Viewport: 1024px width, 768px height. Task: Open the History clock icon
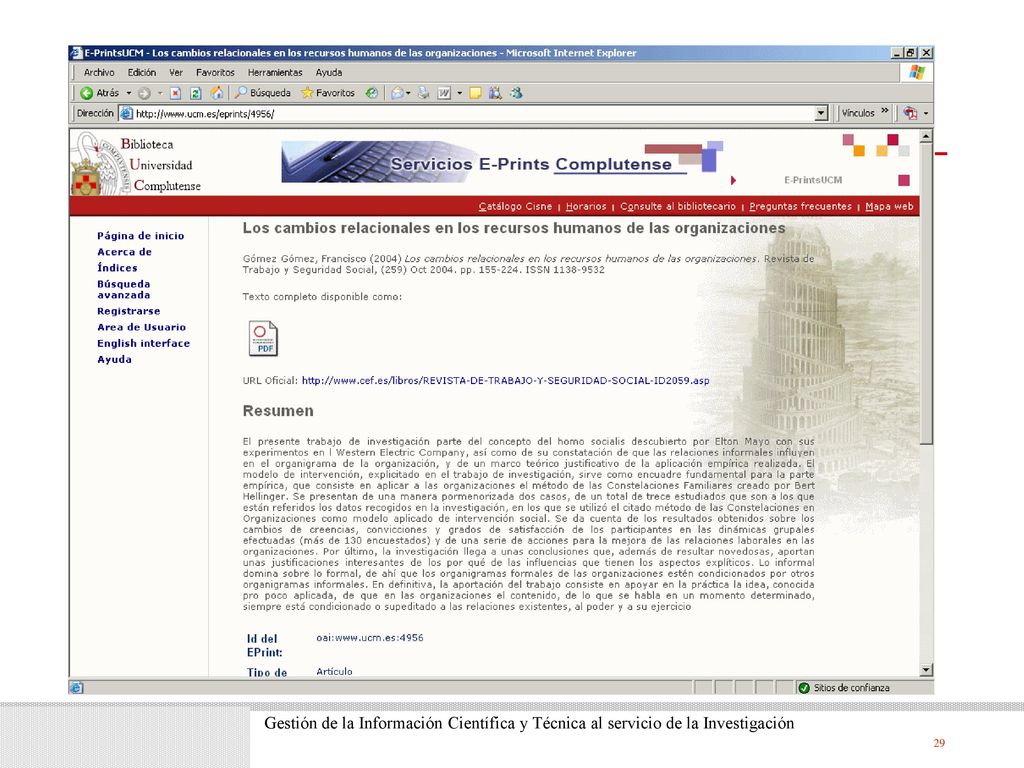372,93
